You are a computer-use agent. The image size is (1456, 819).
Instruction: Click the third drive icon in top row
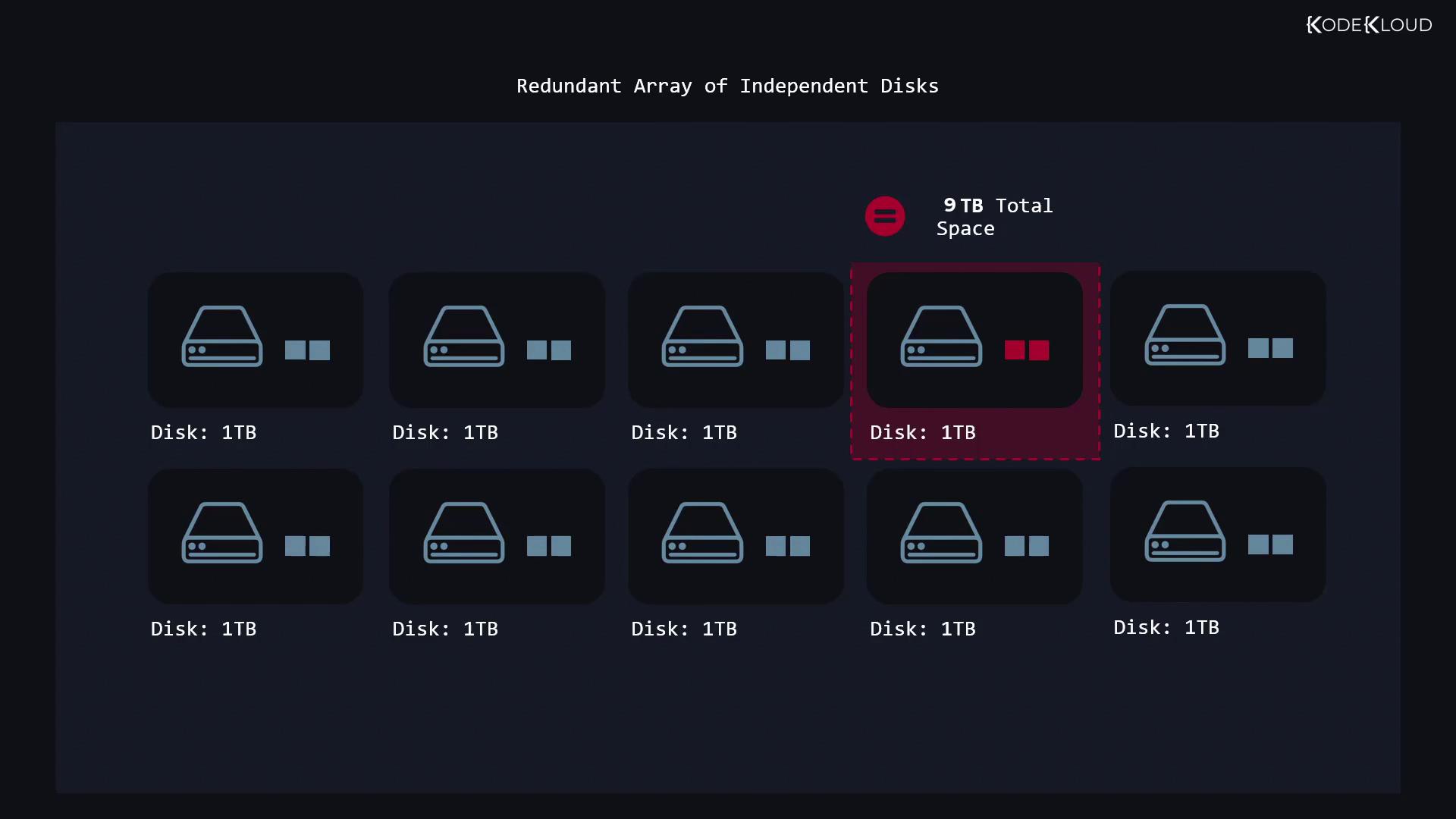point(702,337)
